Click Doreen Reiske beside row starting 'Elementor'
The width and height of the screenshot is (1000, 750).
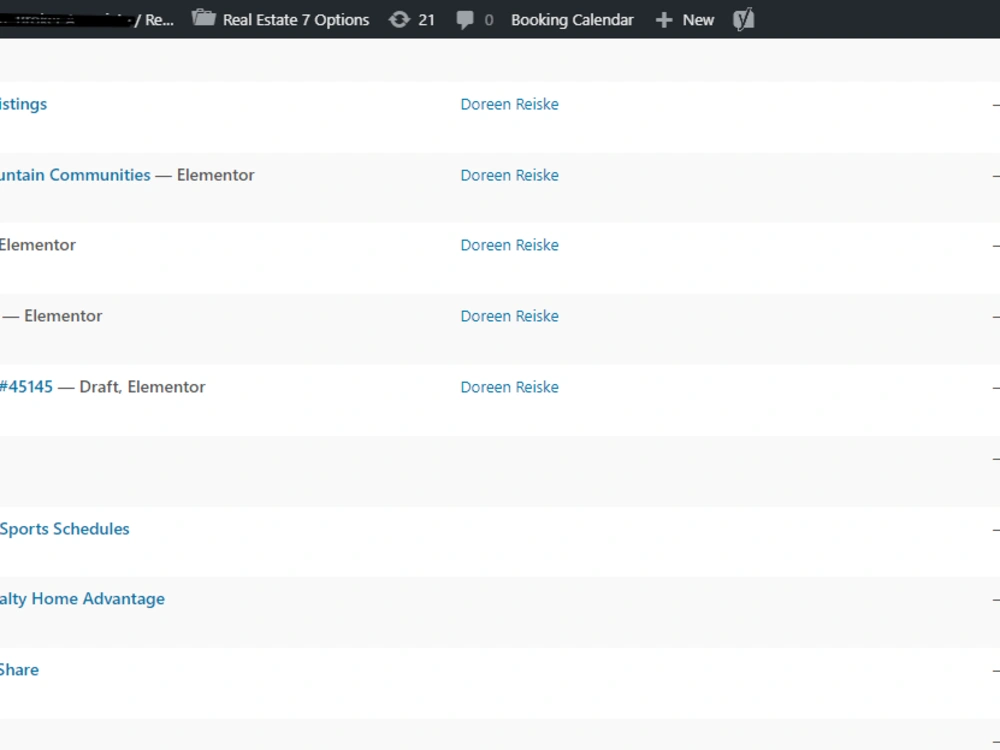pos(510,245)
